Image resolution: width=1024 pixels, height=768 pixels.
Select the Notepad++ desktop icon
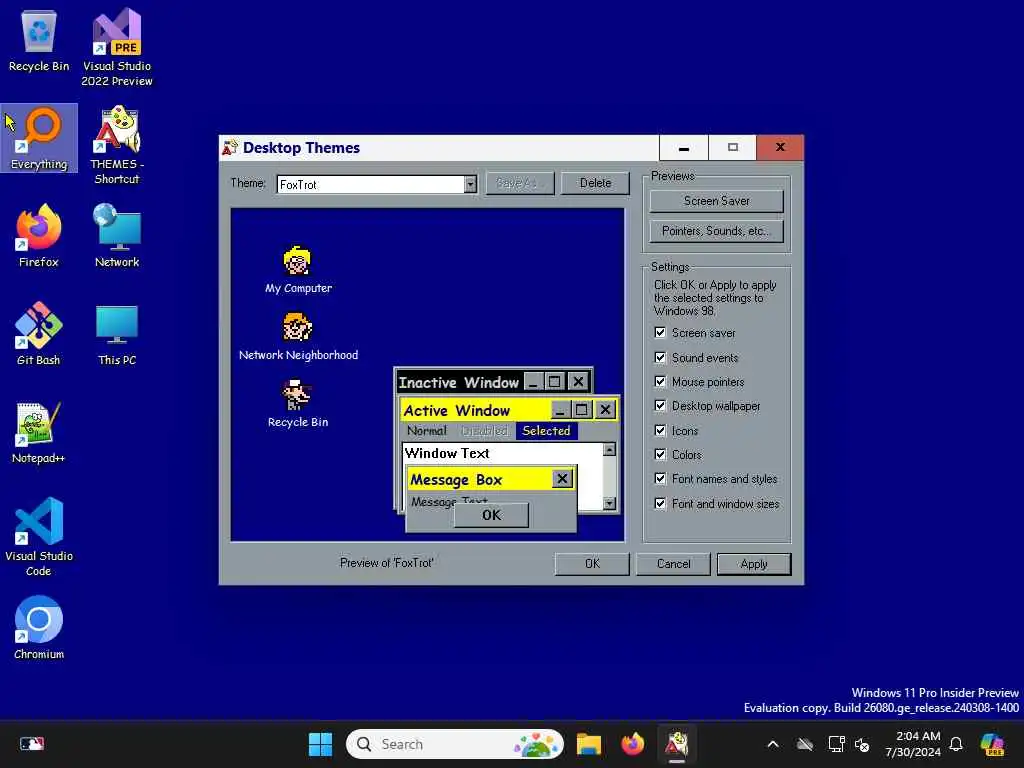pyautogui.click(x=39, y=432)
